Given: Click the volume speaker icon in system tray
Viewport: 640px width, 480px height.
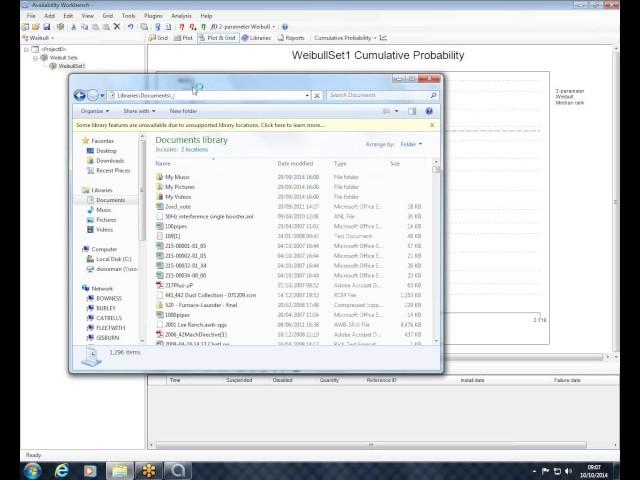Looking at the screenshot, I should pyautogui.click(x=568, y=471).
